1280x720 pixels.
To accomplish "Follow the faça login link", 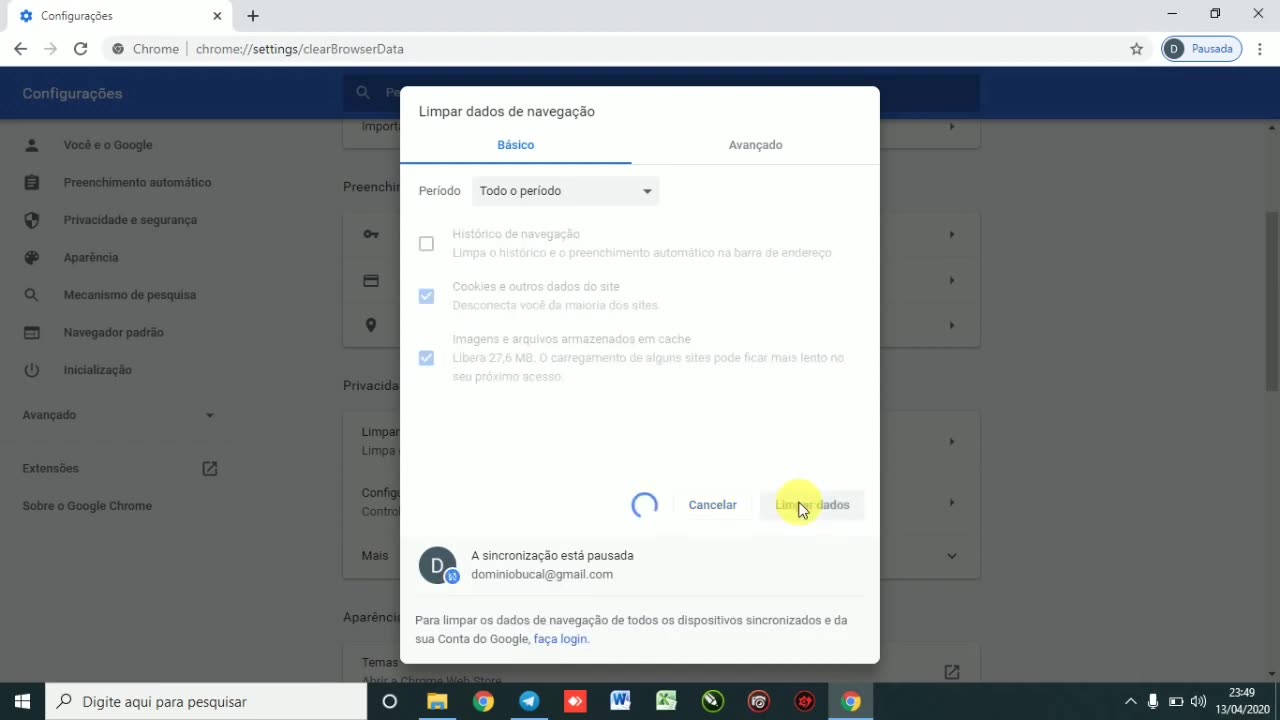I will pos(560,639).
